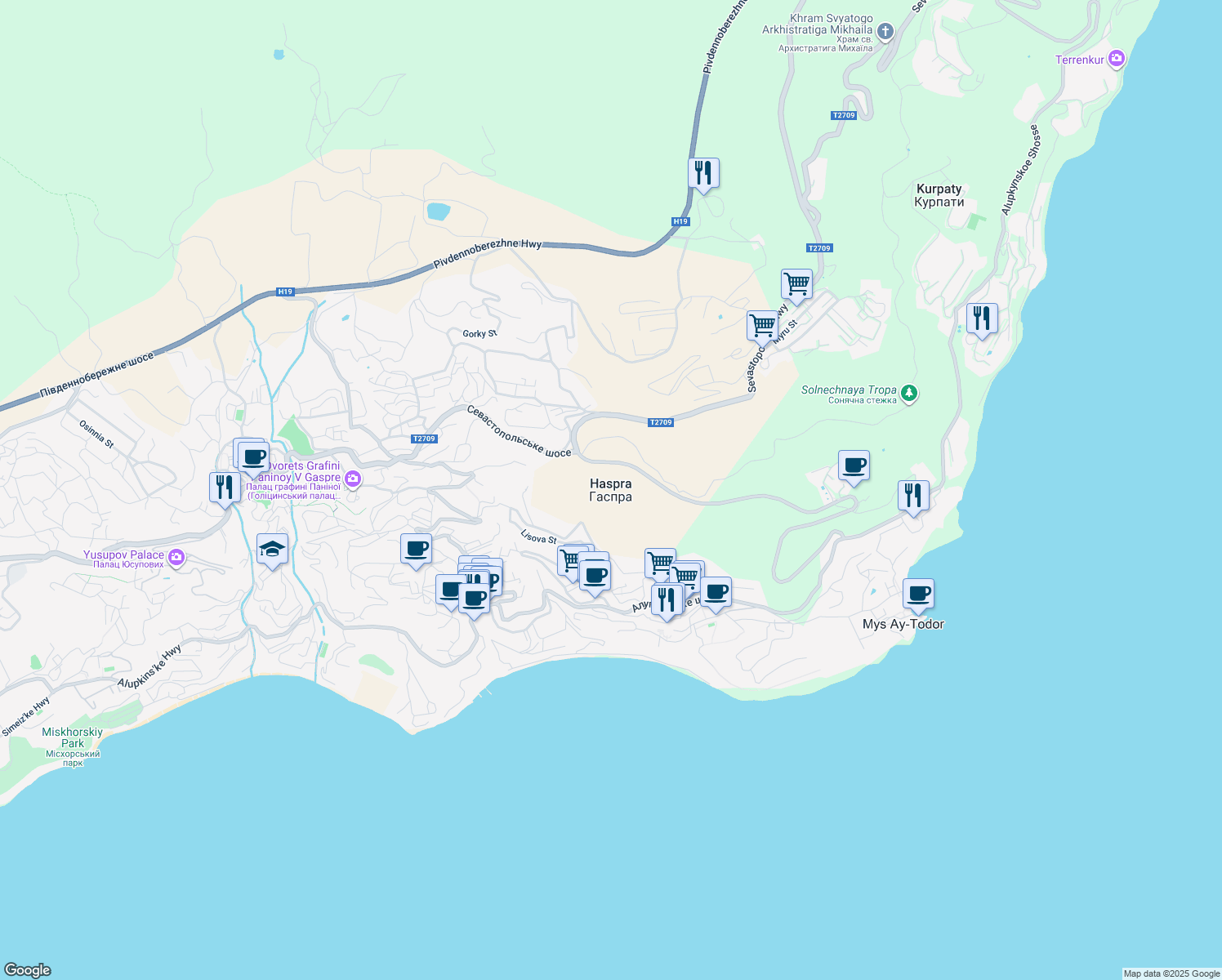Select the restaurant marker near Kurpaty
This screenshot has width=1222, height=980.
(x=981, y=318)
